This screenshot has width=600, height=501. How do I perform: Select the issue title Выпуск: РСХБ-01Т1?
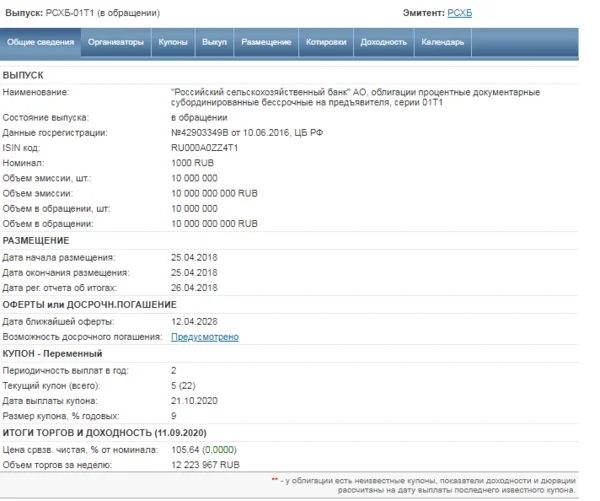coord(82,13)
